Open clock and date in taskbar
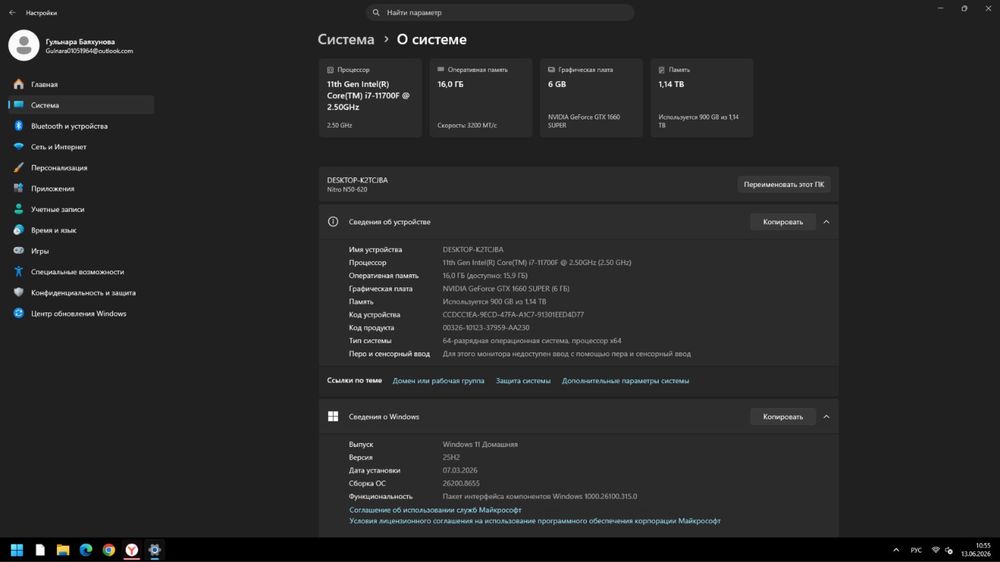Viewport: 1000px width, 562px height. pos(976,550)
